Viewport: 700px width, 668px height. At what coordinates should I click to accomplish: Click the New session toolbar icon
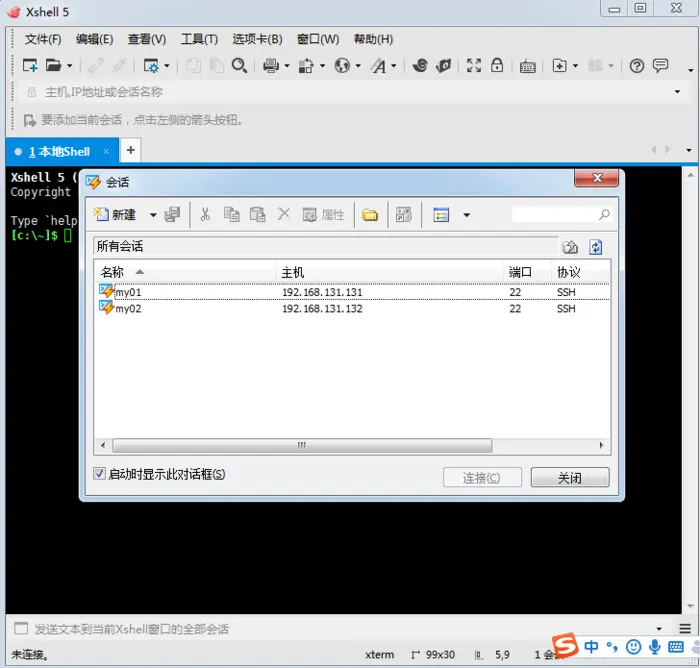30,66
